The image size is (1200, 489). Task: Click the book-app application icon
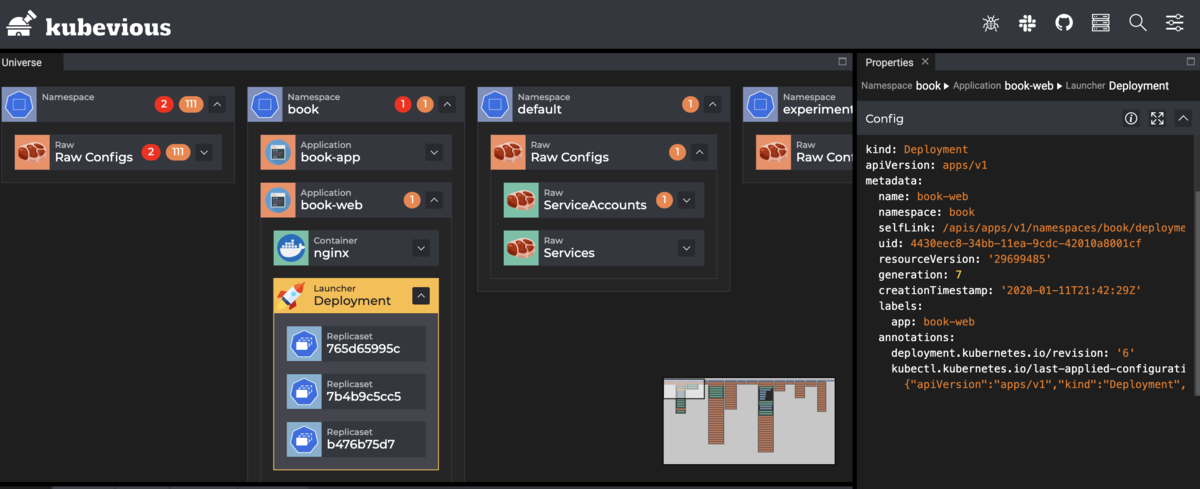click(278, 152)
